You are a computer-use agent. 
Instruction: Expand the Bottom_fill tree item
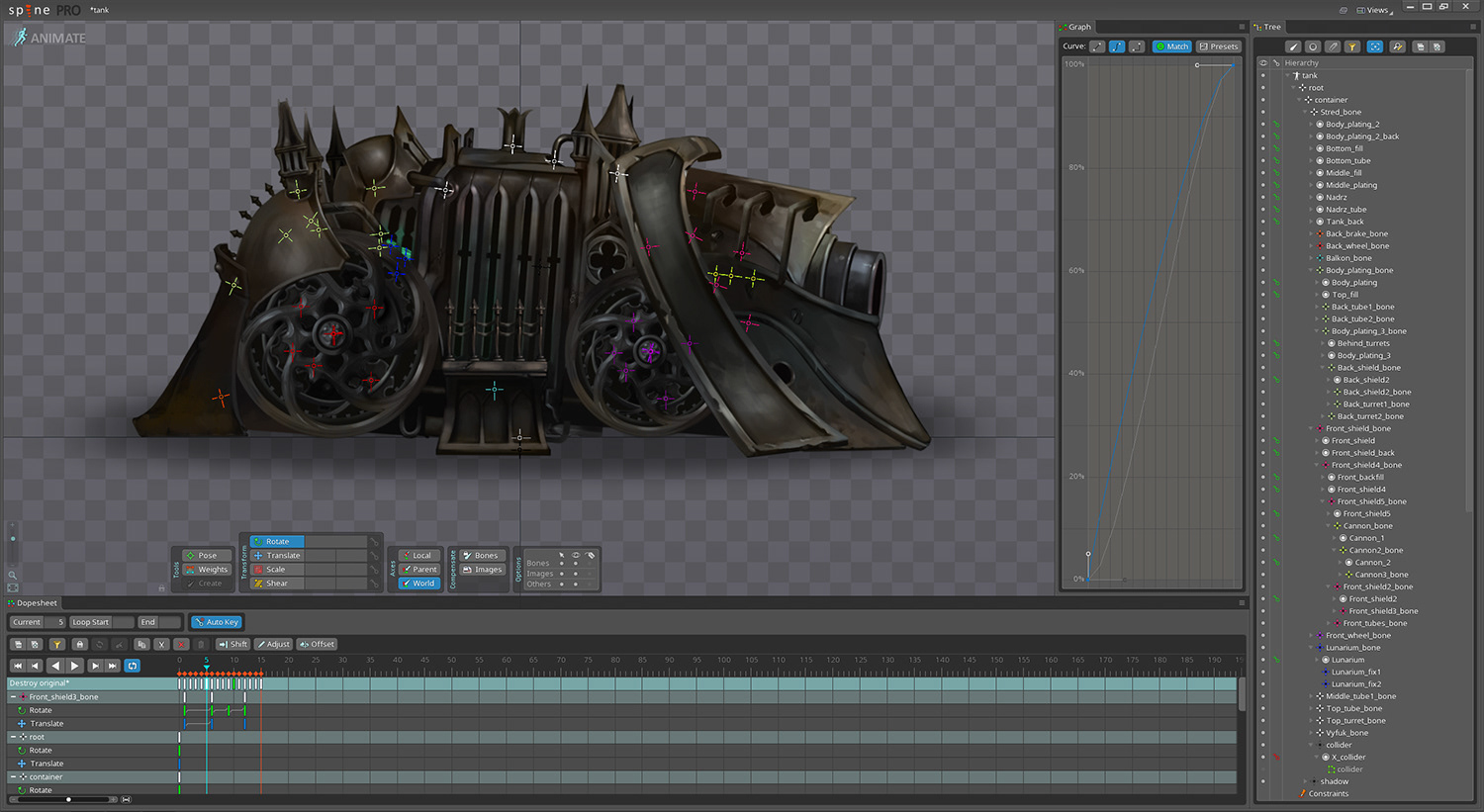click(1311, 149)
